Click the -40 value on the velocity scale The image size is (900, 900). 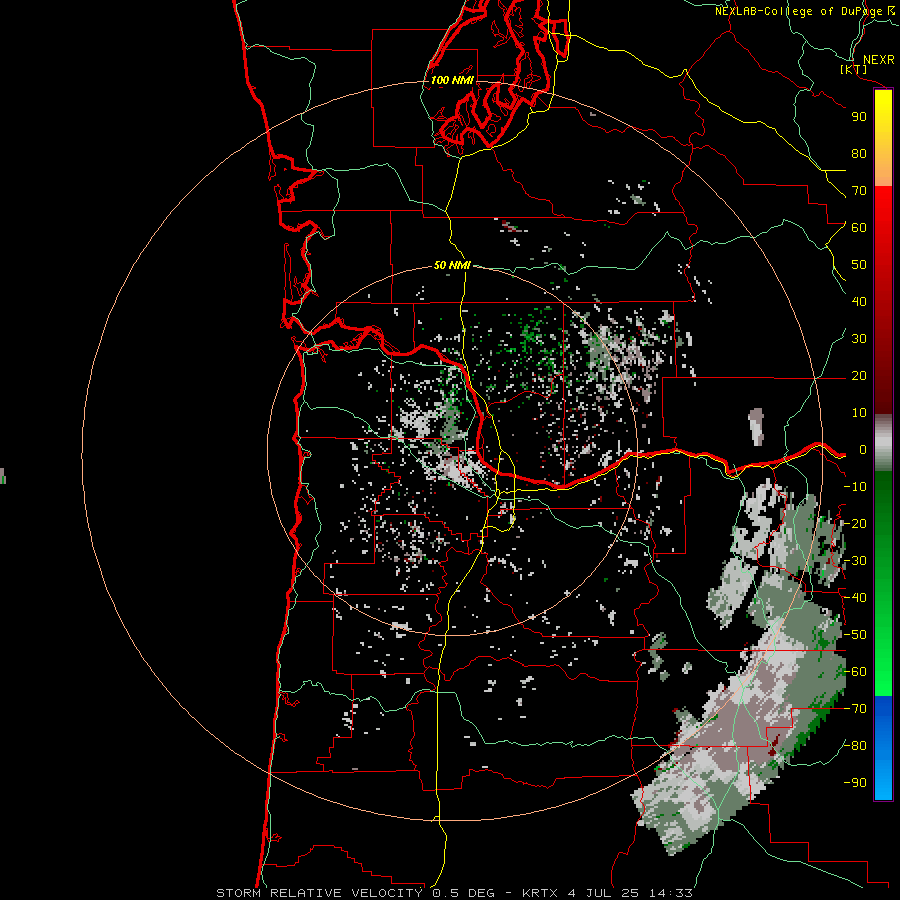tap(855, 598)
